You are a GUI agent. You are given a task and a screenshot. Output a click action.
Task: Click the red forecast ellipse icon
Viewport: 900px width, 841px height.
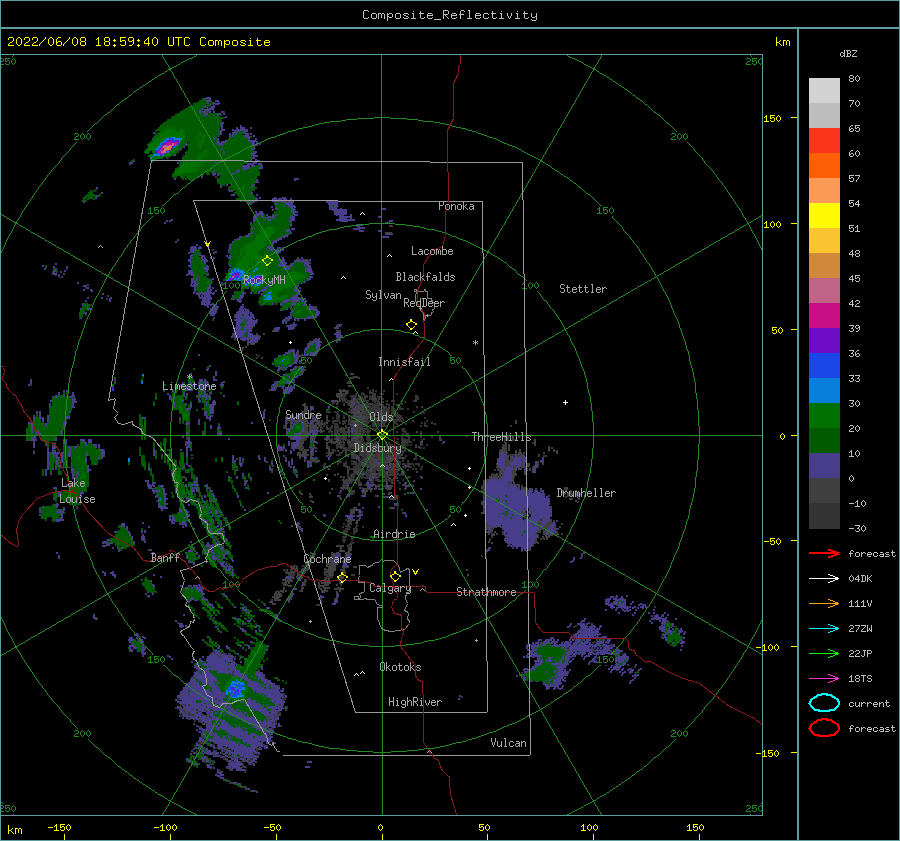[x=824, y=728]
